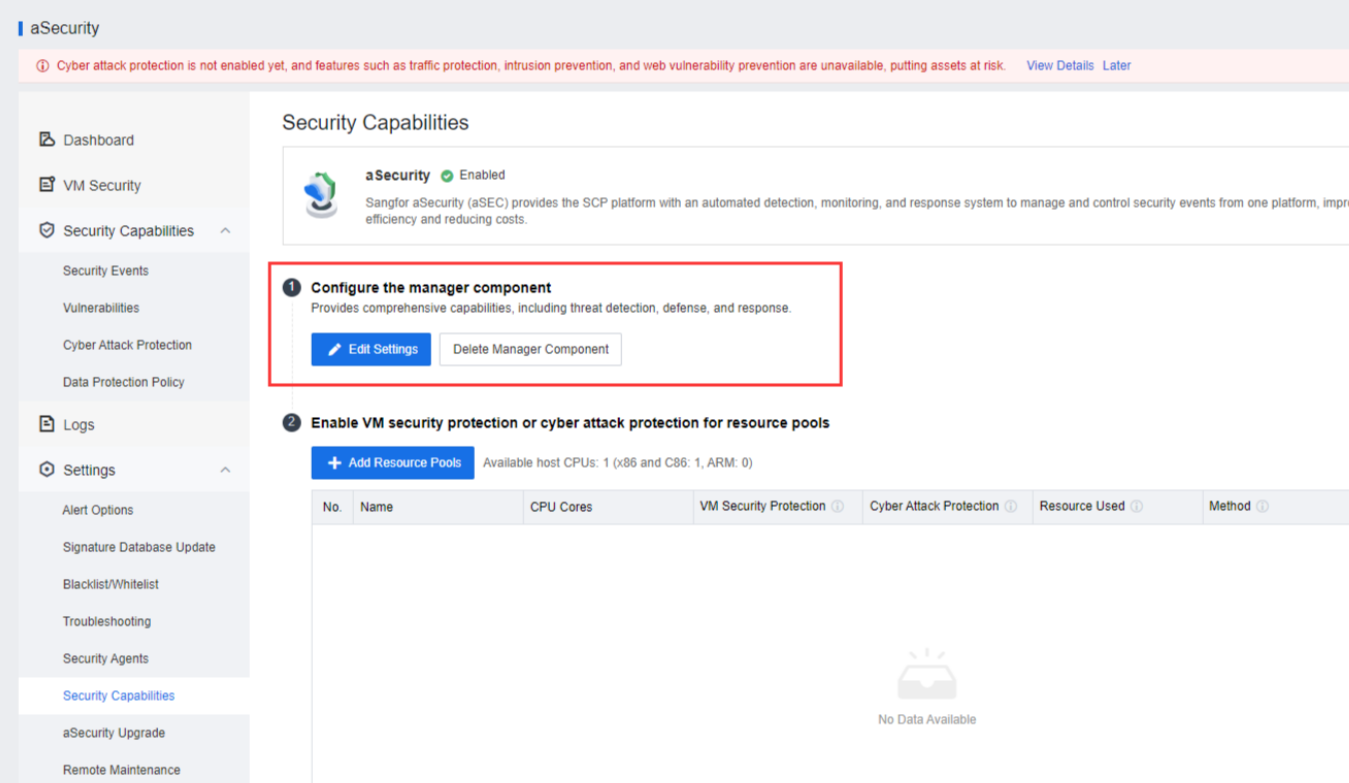Click the aSecurity title at top
The height and width of the screenshot is (783, 1349).
click(x=65, y=28)
